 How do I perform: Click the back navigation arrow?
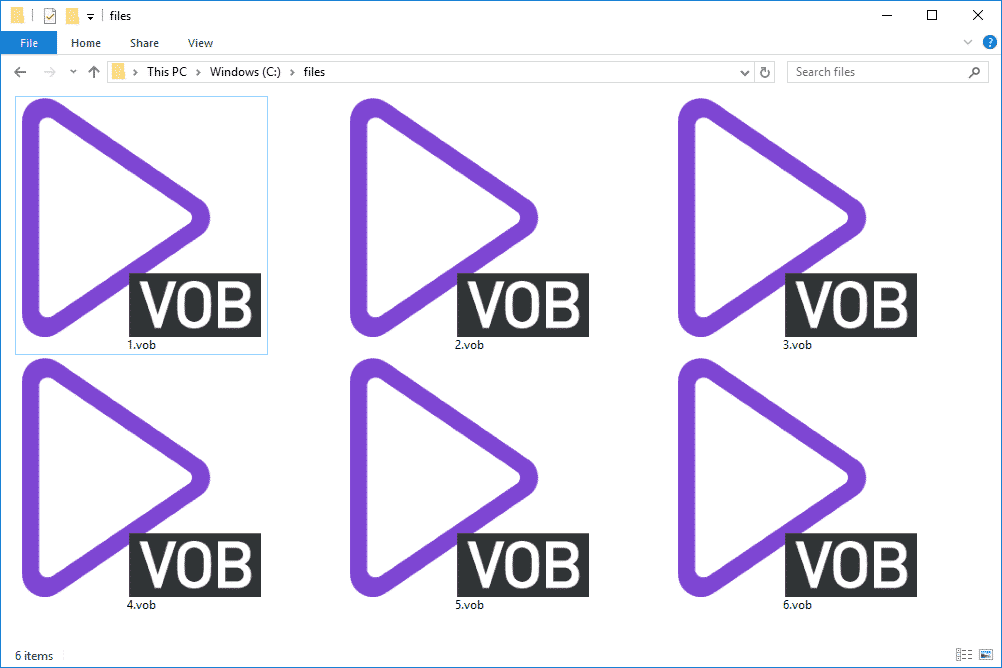click(x=20, y=71)
